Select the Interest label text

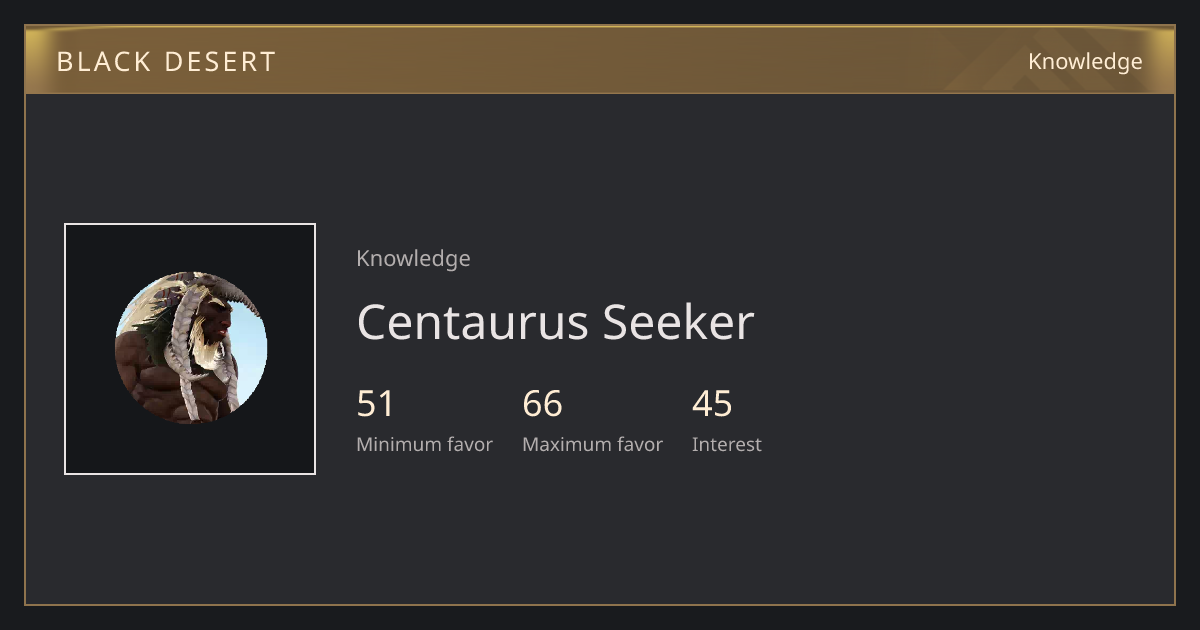726,444
